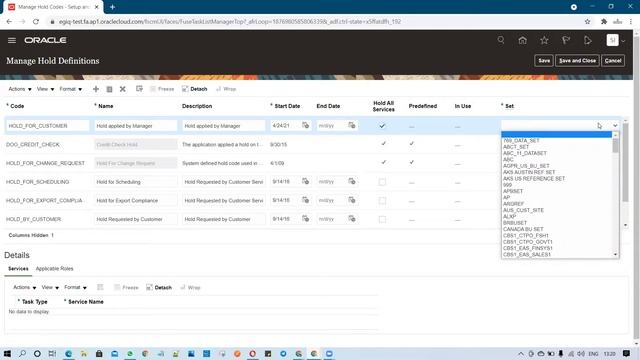Open End Date calendar for HOLD_FOR_EXPORT_COMPLIA
This screenshot has width=640, height=360.
(352, 200)
